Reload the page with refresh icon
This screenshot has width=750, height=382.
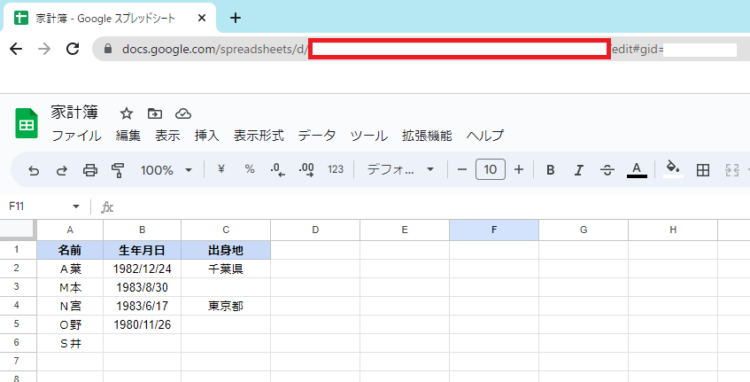coord(72,49)
